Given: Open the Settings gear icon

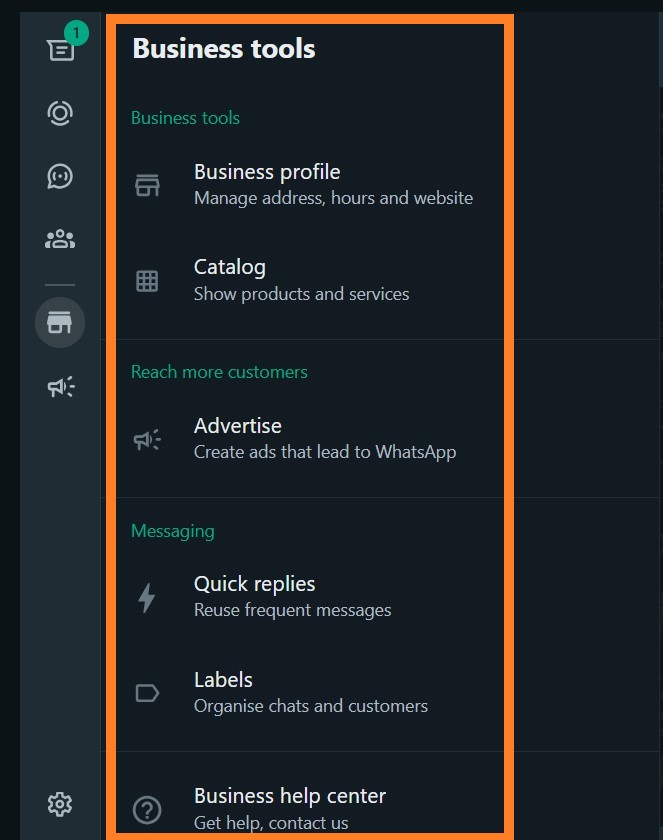Looking at the screenshot, I should tap(60, 804).
